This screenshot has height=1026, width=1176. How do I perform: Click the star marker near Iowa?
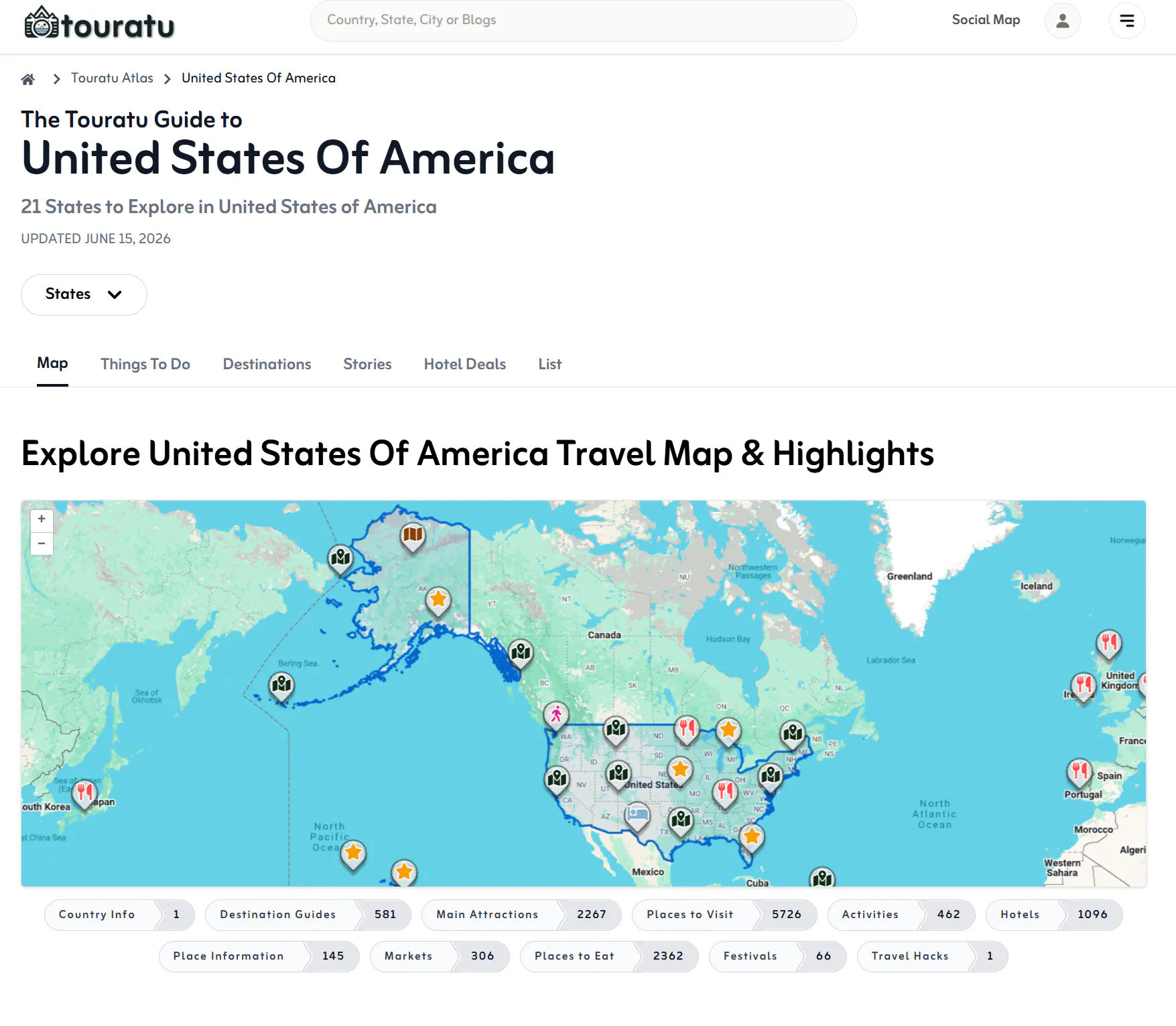coord(680,771)
